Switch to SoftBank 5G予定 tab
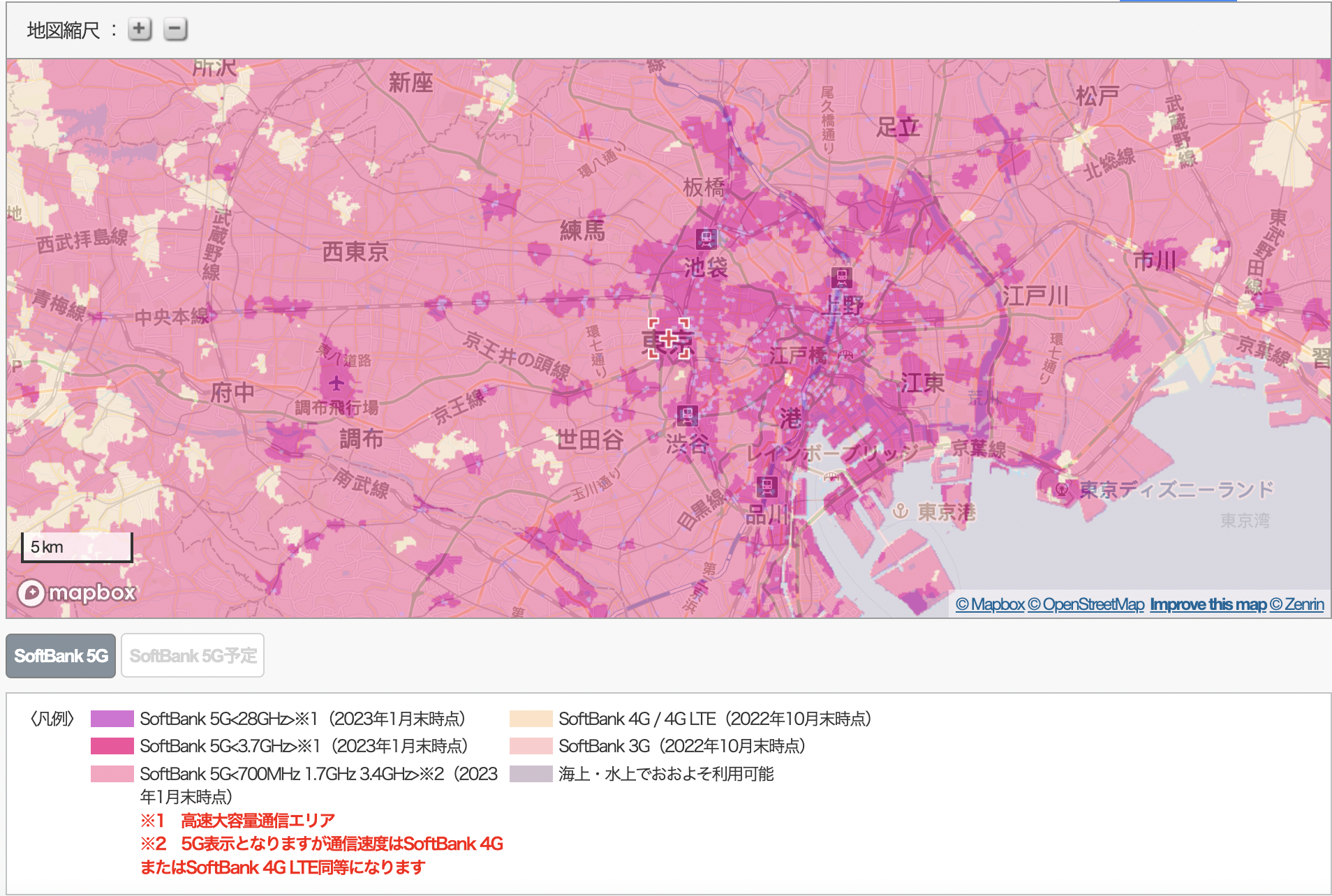 [x=193, y=656]
